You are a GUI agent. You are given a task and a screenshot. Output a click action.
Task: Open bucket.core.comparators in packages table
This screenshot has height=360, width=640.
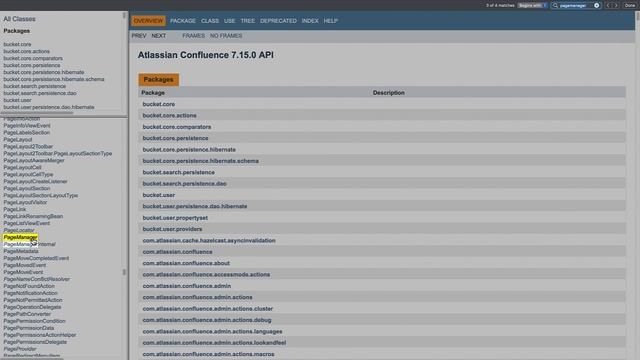(x=177, y=127)
